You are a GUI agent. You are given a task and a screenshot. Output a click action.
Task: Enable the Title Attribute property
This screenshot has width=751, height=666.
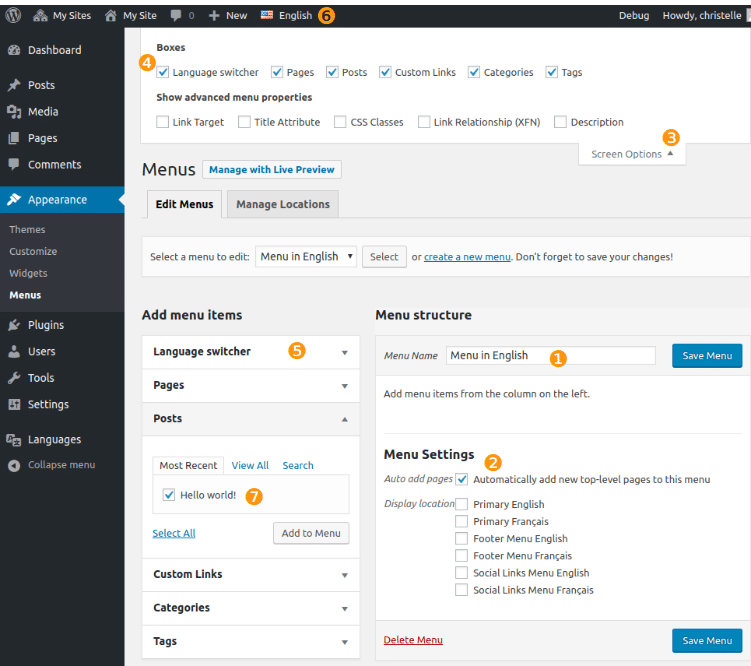(244, 122)
